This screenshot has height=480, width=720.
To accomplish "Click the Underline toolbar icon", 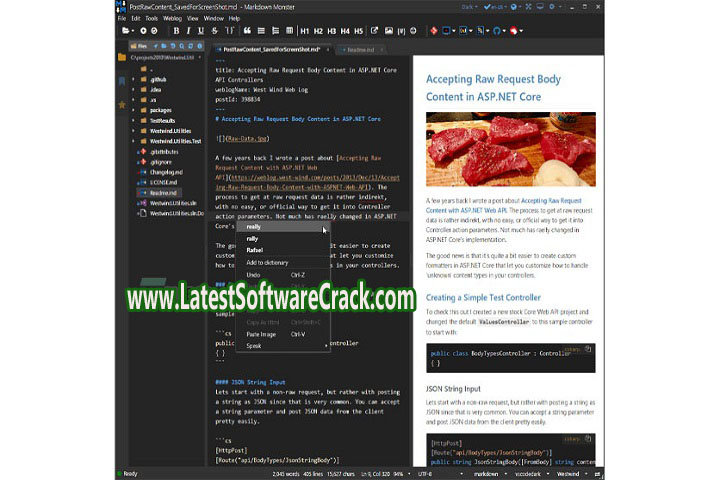I will (203, 31).
